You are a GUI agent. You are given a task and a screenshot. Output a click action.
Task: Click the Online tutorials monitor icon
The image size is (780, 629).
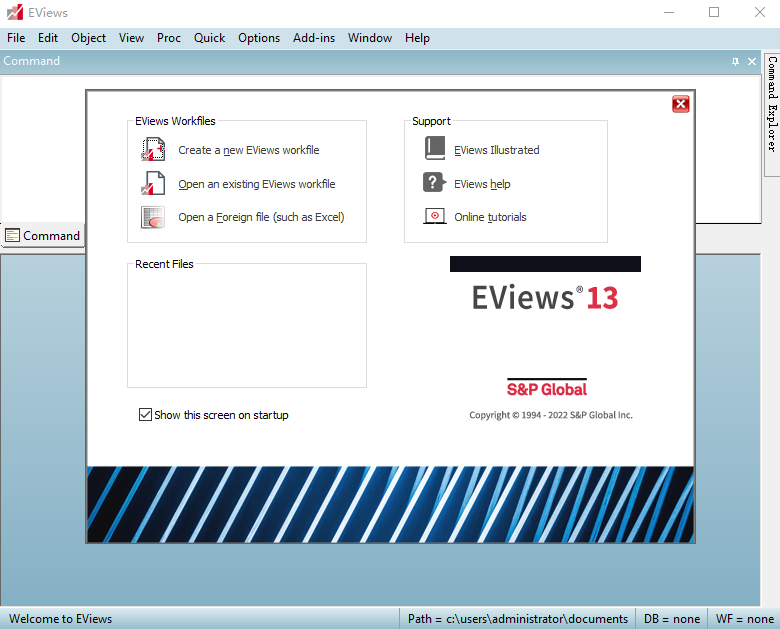pyautogui.click(x=434, y=216)
